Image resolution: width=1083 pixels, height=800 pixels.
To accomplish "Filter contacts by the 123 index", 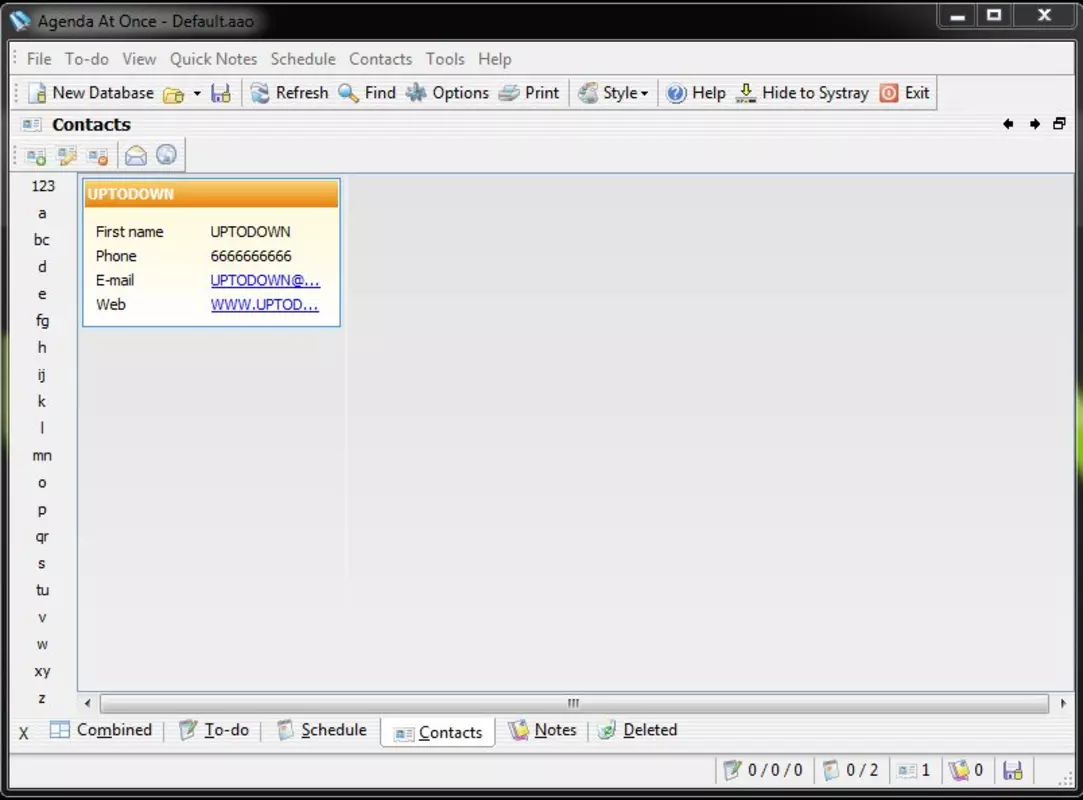I will point(43,186).
